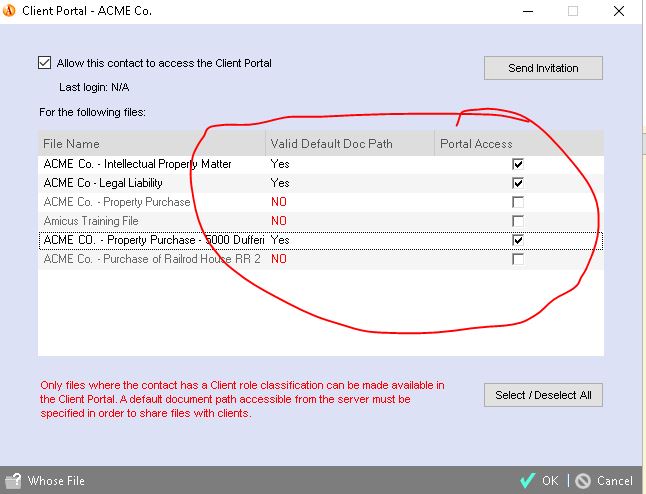The height and width of the screenshot is (494, 646).
Task: Click Yes doc path for the 5000 Dufferi row
Action: point(280,240)
